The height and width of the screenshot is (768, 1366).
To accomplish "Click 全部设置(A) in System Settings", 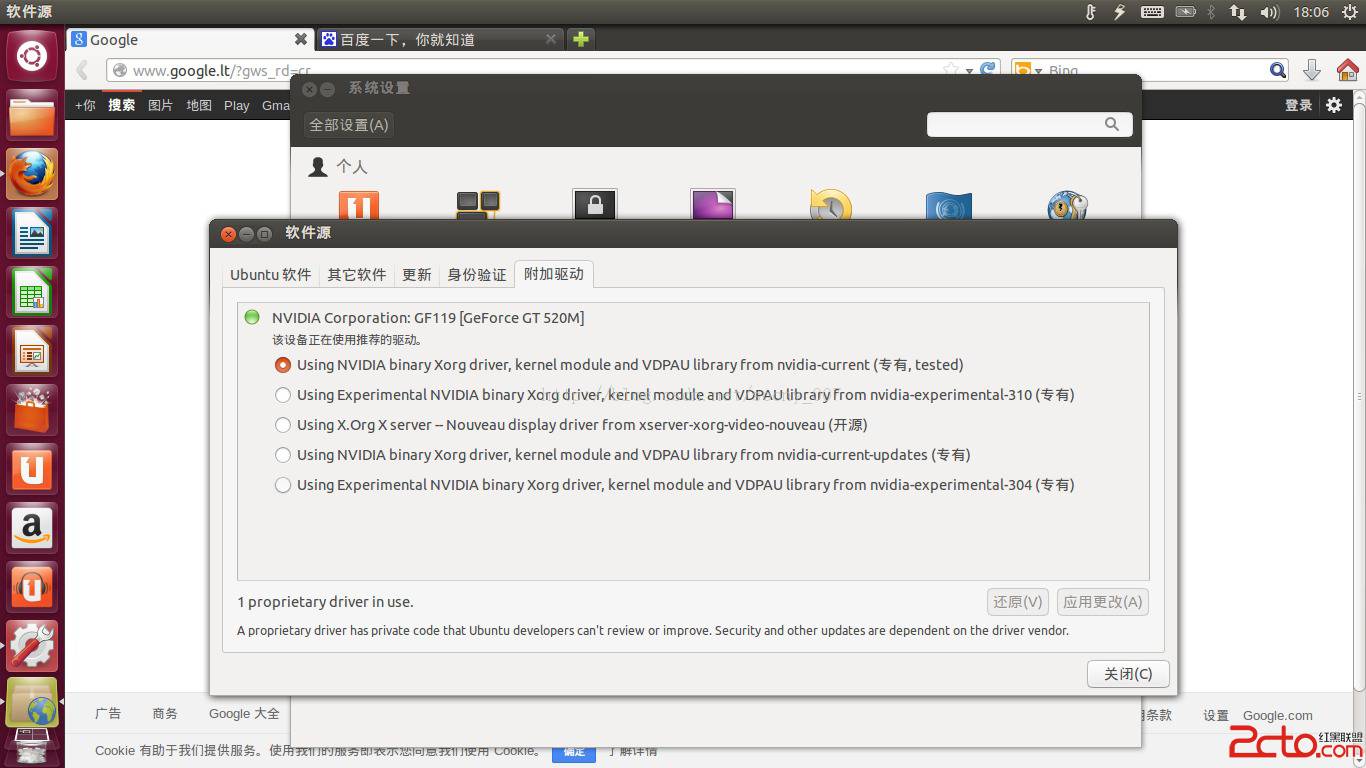I will coord(348,125).
